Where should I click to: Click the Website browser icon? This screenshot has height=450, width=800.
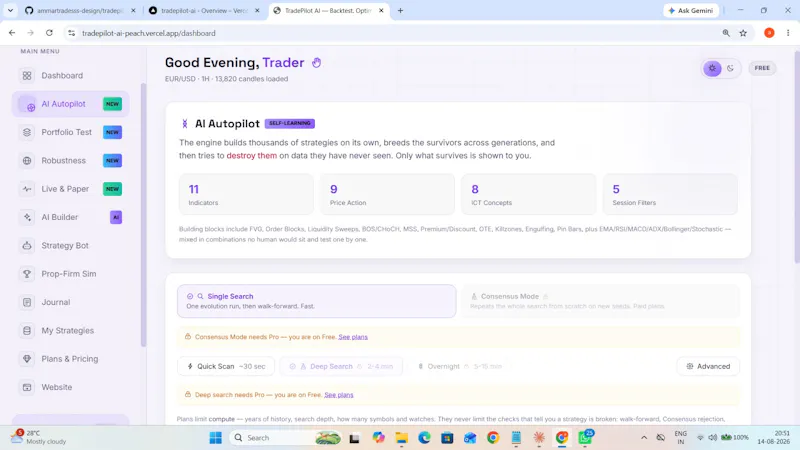27,387
